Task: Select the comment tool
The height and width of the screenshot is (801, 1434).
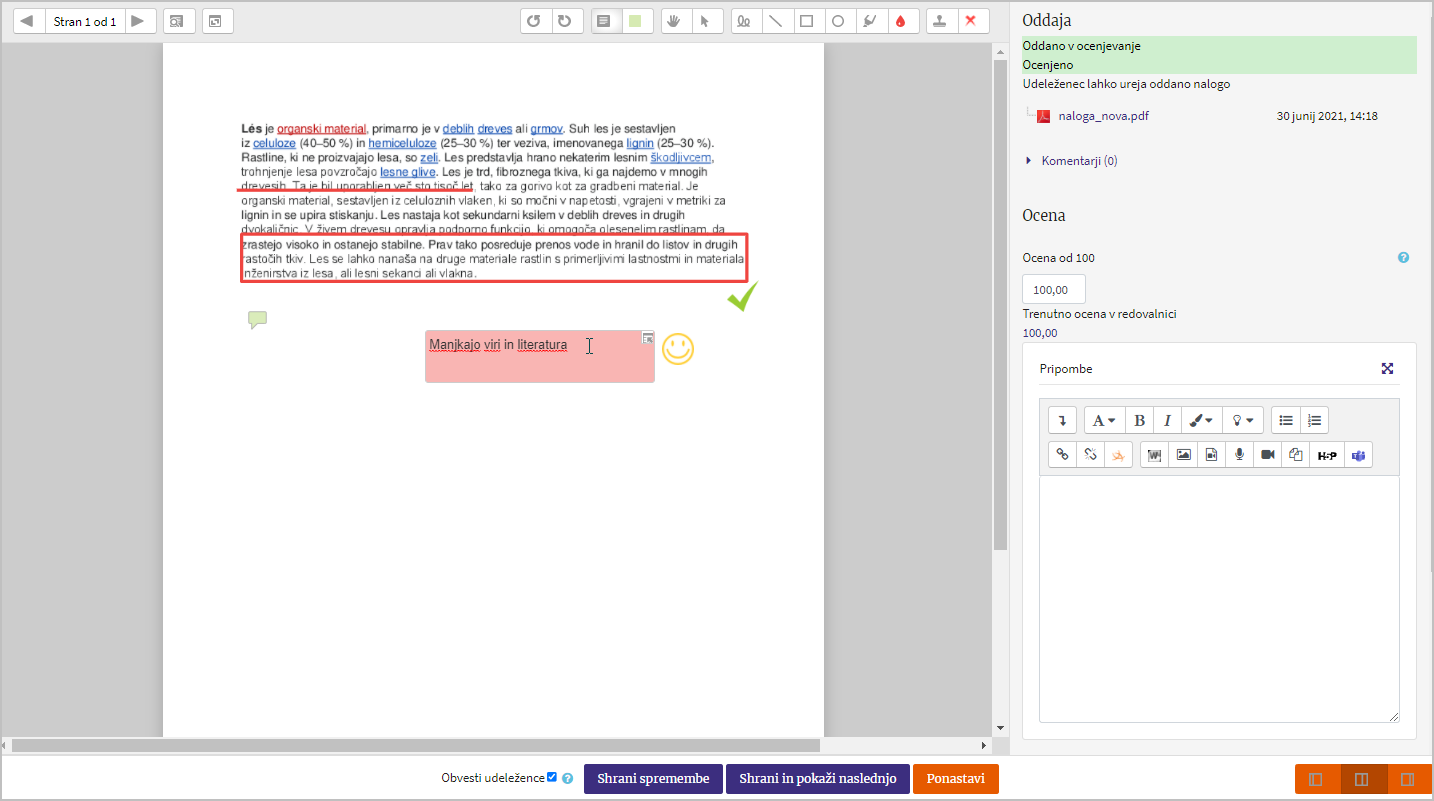Action: pyautogui.click(x=605, y=21)
